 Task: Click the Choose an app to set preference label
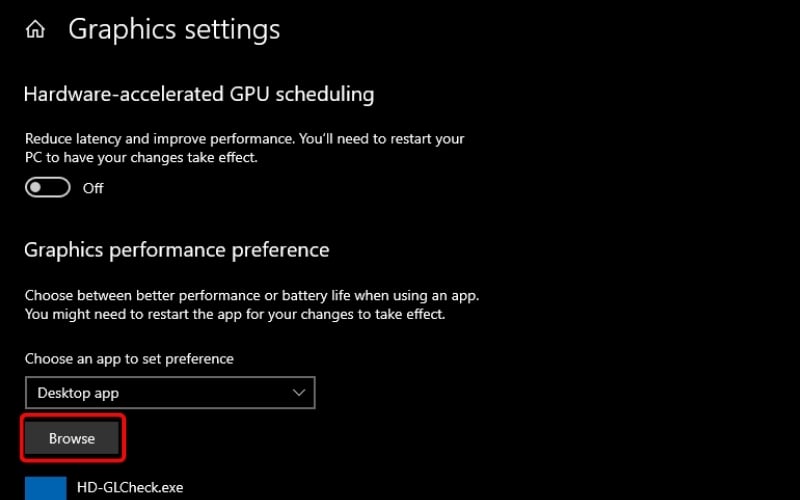click(x=129, y=358)
